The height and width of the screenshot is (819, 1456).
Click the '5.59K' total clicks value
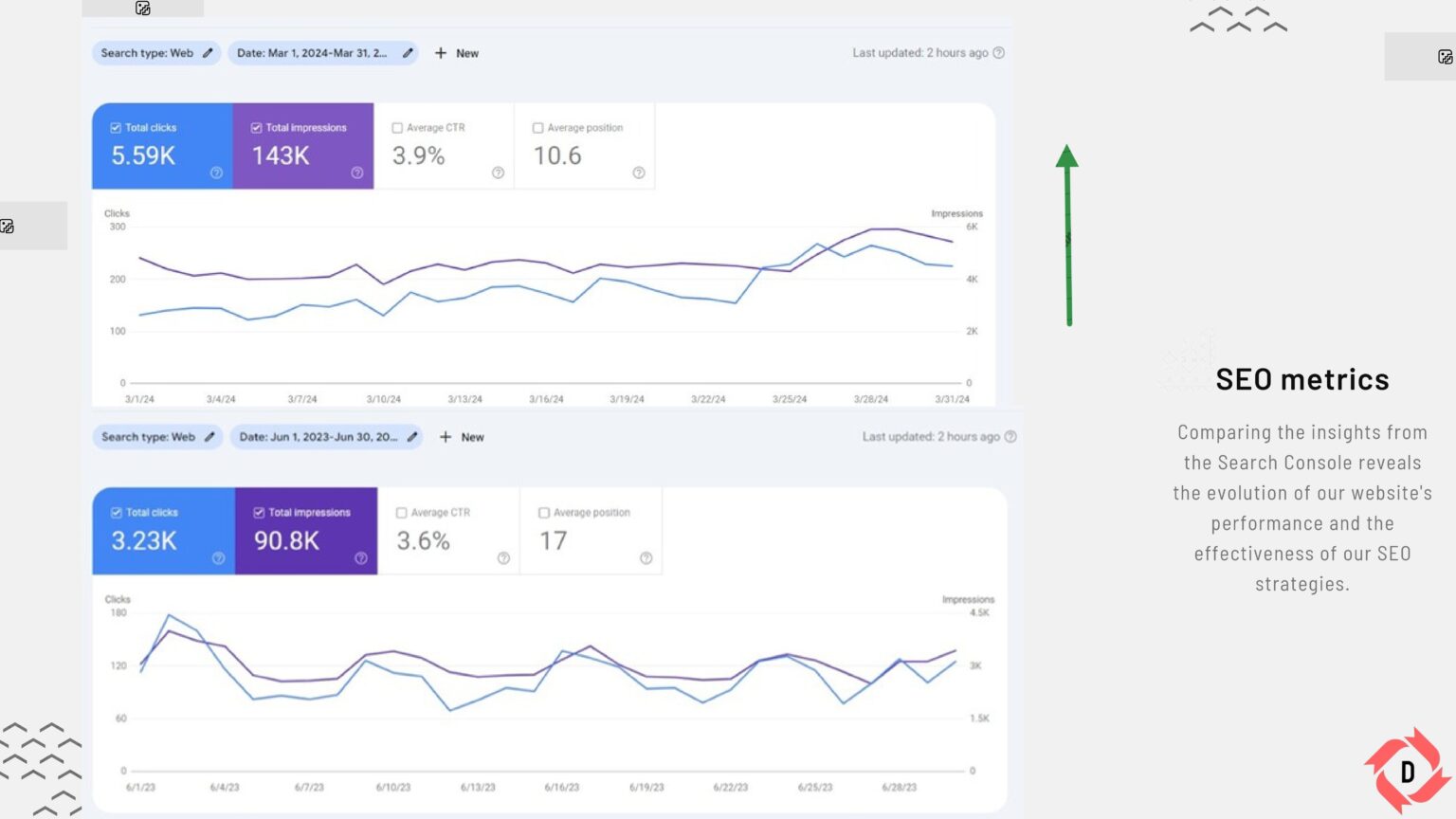pyautogui.click(x=143, y=155)
